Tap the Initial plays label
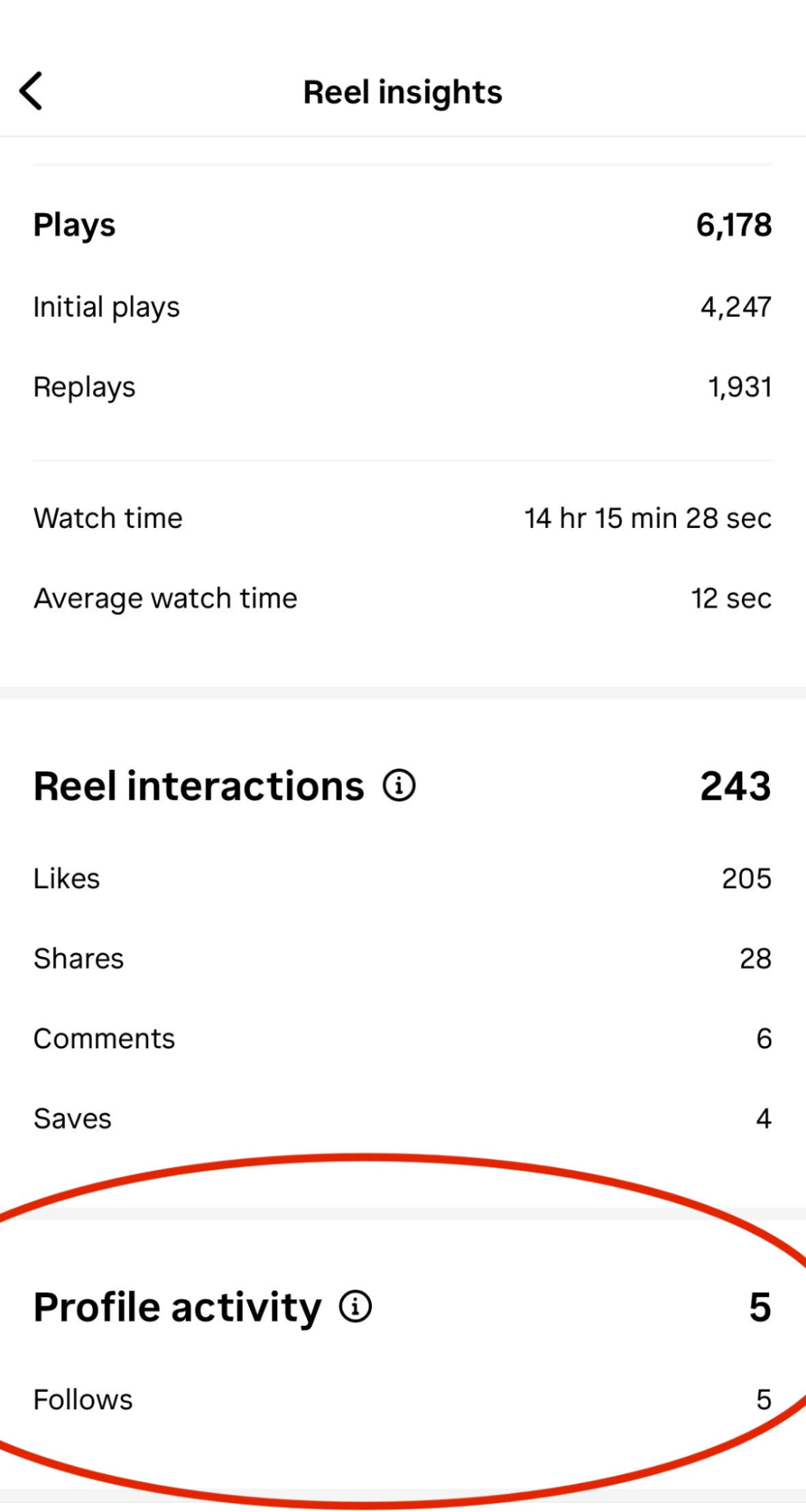Image resolution: width=806 pixels, height=1512 pixels. click(x=107, y=307)
